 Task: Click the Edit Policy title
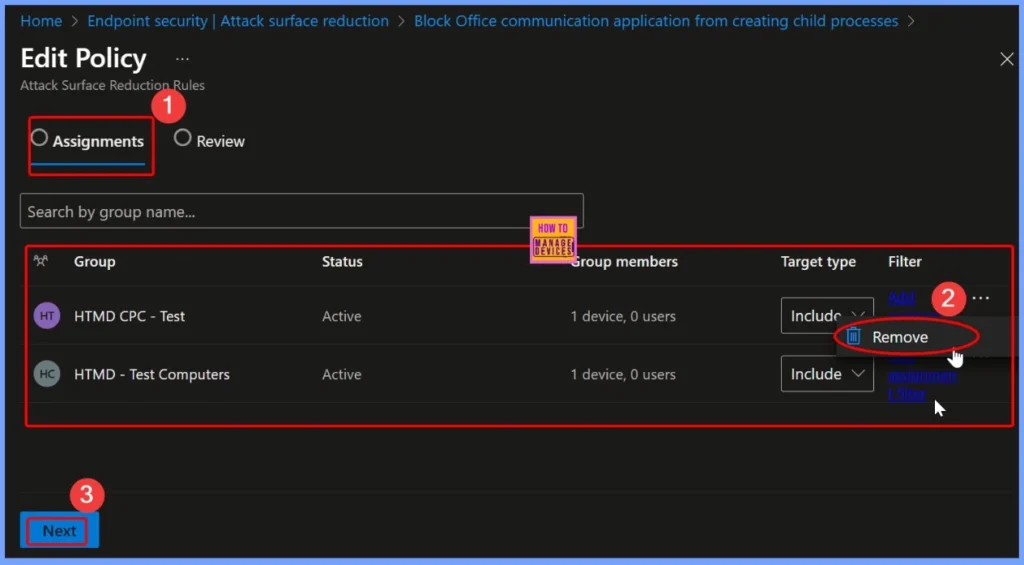[x=84, y=58]
